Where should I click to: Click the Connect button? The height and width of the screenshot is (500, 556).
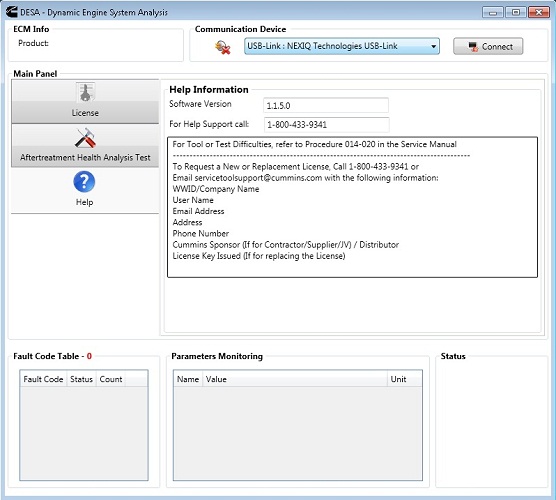(x=488, y=46)
